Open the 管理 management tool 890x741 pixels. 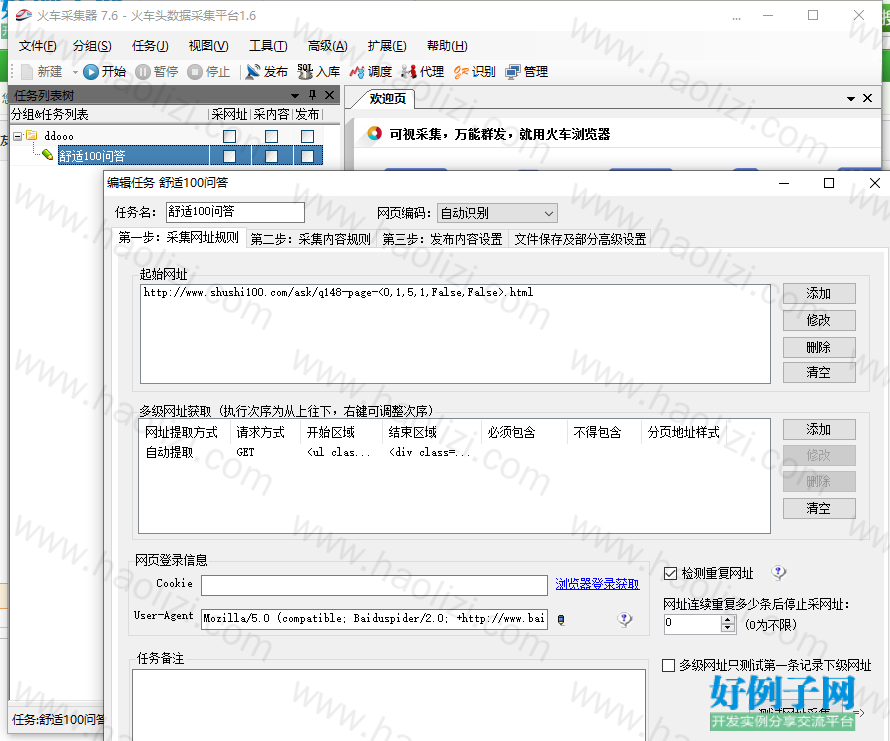coord(527,72)
